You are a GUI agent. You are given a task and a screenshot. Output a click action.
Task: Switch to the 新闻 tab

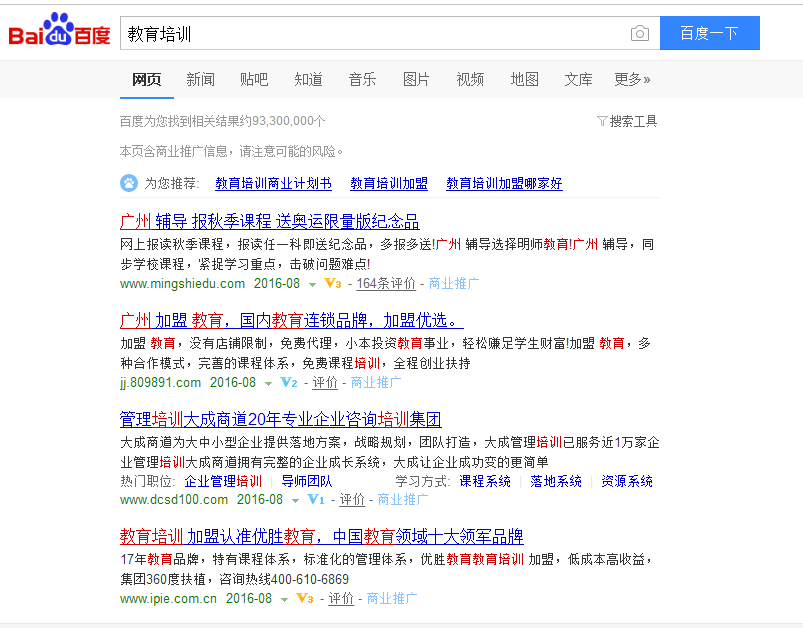pos(200,79)
